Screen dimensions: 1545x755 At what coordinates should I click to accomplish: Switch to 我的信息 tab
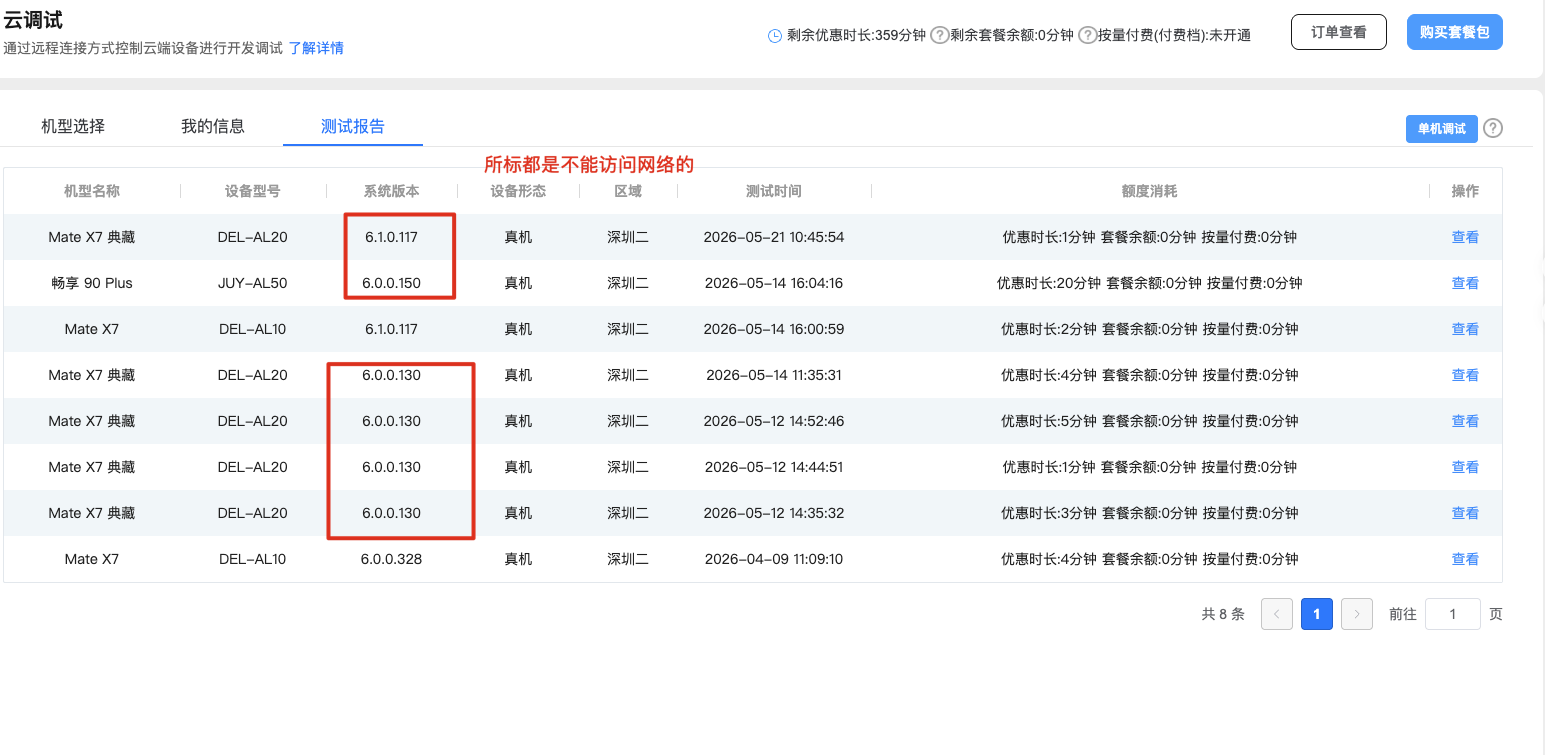(213, 126)
